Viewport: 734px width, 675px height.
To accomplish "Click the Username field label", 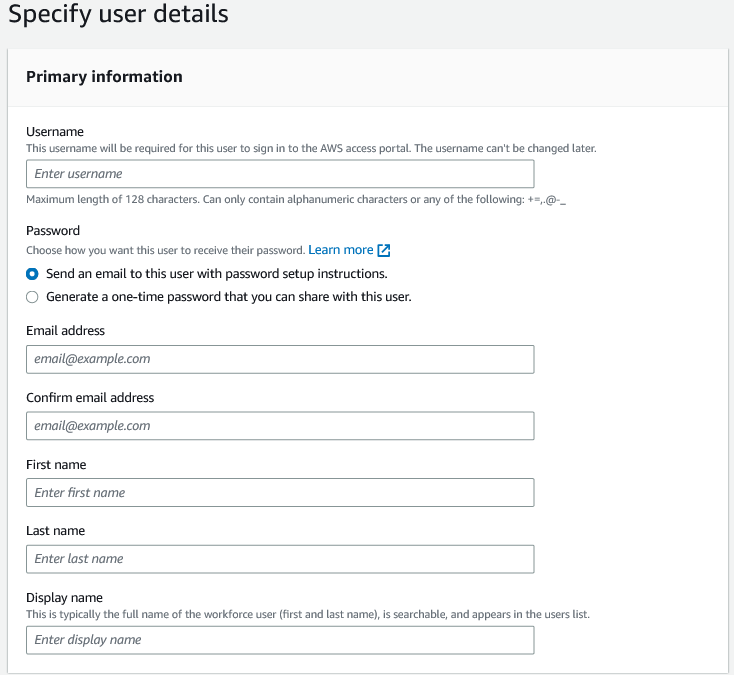I will click(55, 132).
